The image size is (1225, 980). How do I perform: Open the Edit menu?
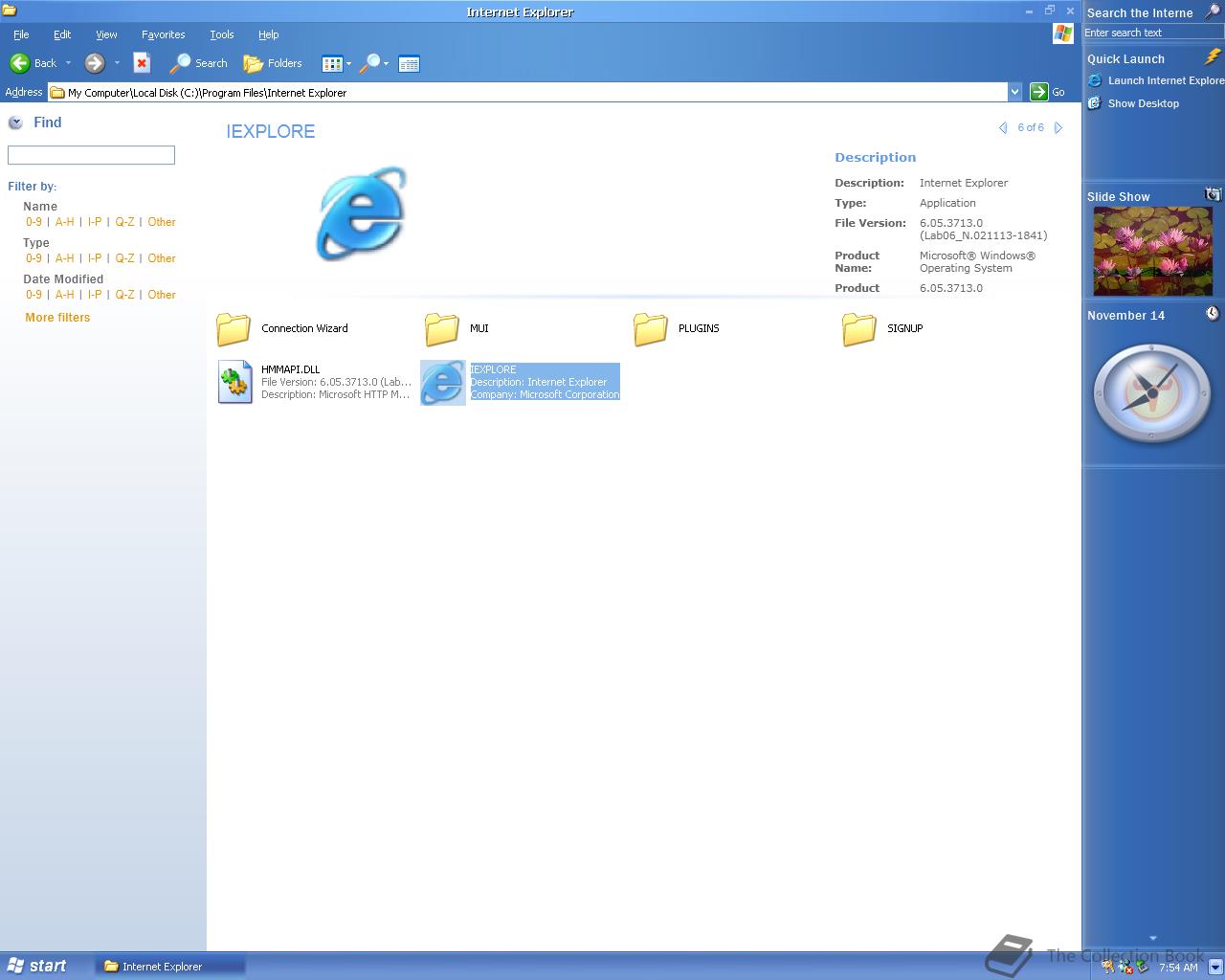62,34
